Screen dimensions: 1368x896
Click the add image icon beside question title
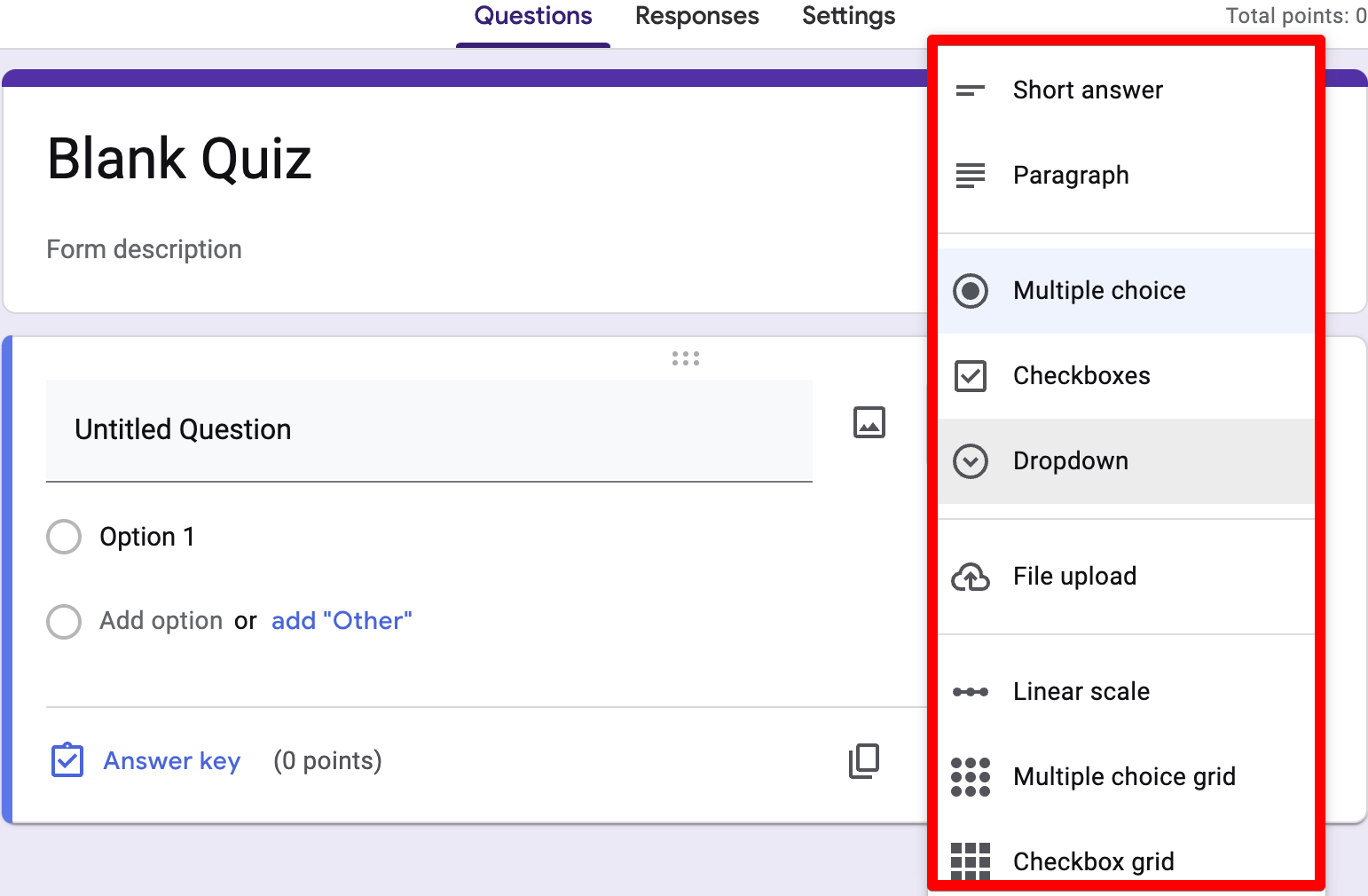click(869, 422)
